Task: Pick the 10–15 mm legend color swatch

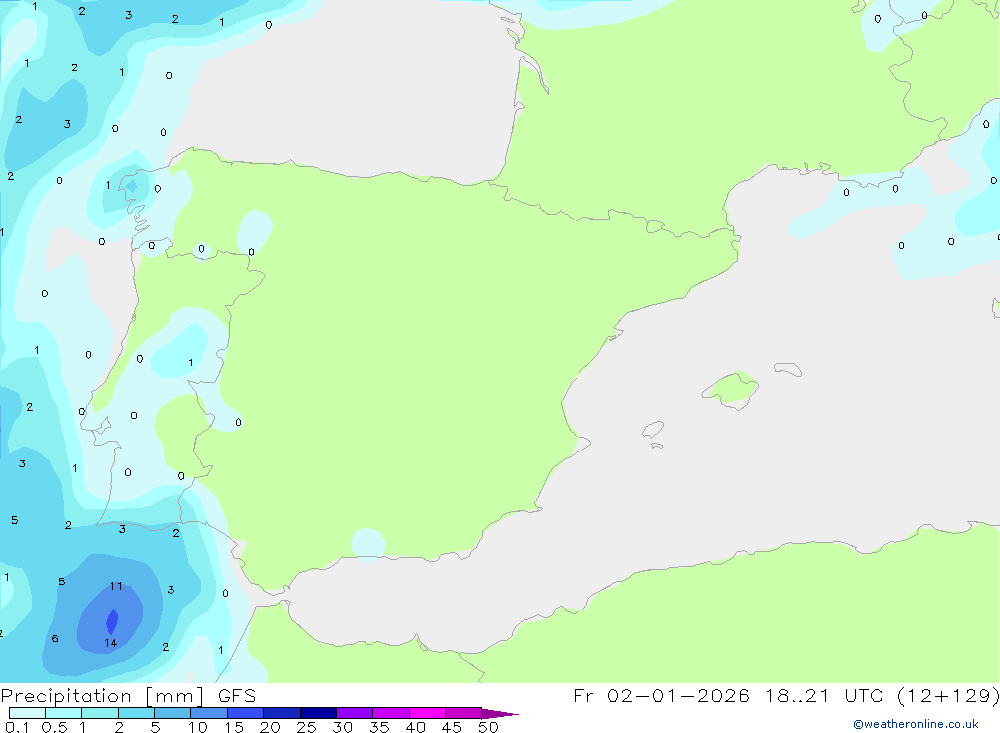Action: [x=209, y=713]
